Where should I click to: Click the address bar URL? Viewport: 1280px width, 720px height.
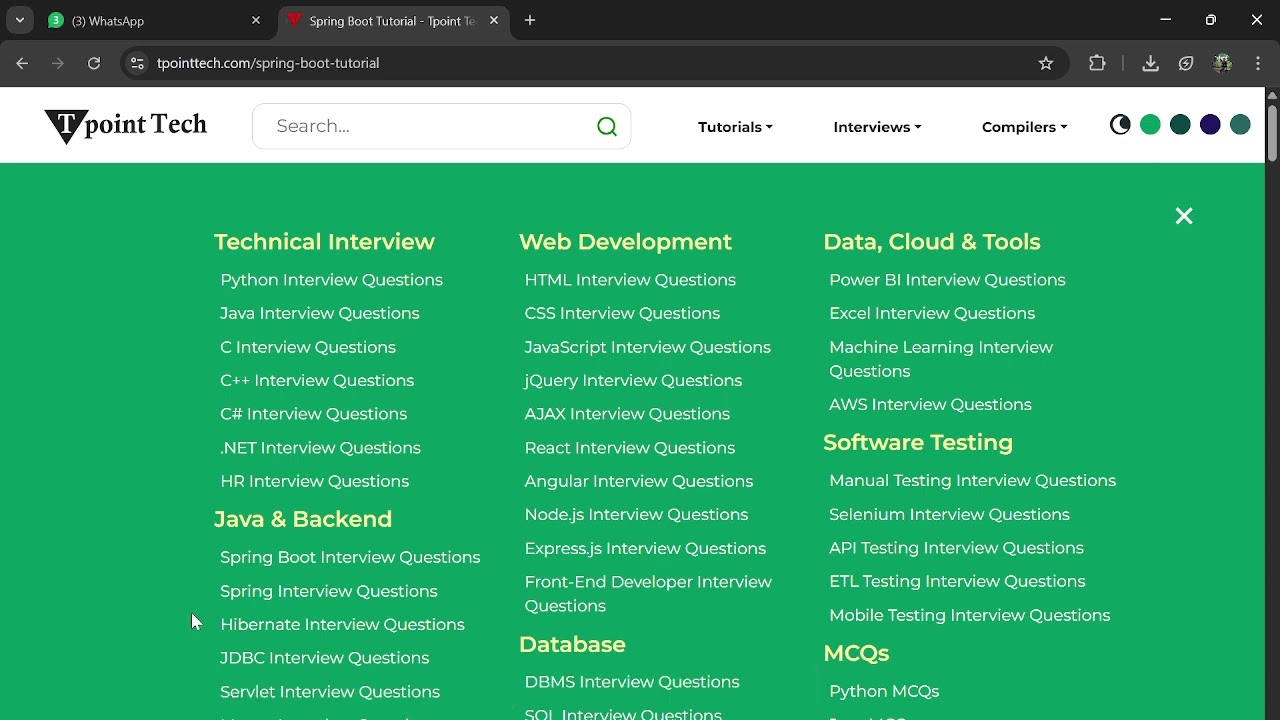pyautogui.click(x=268, y=63)
